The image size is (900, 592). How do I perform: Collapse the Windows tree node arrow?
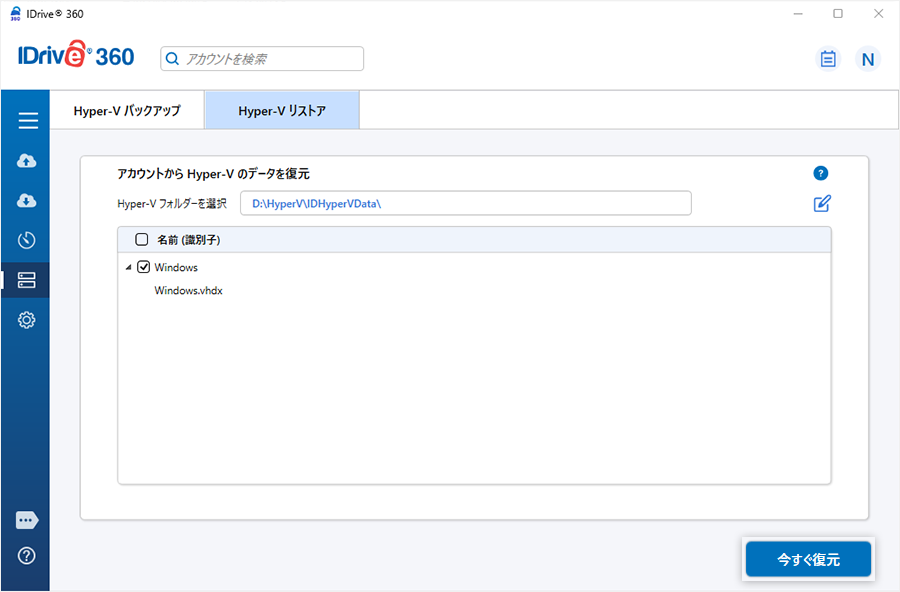[x=128, y=268]
